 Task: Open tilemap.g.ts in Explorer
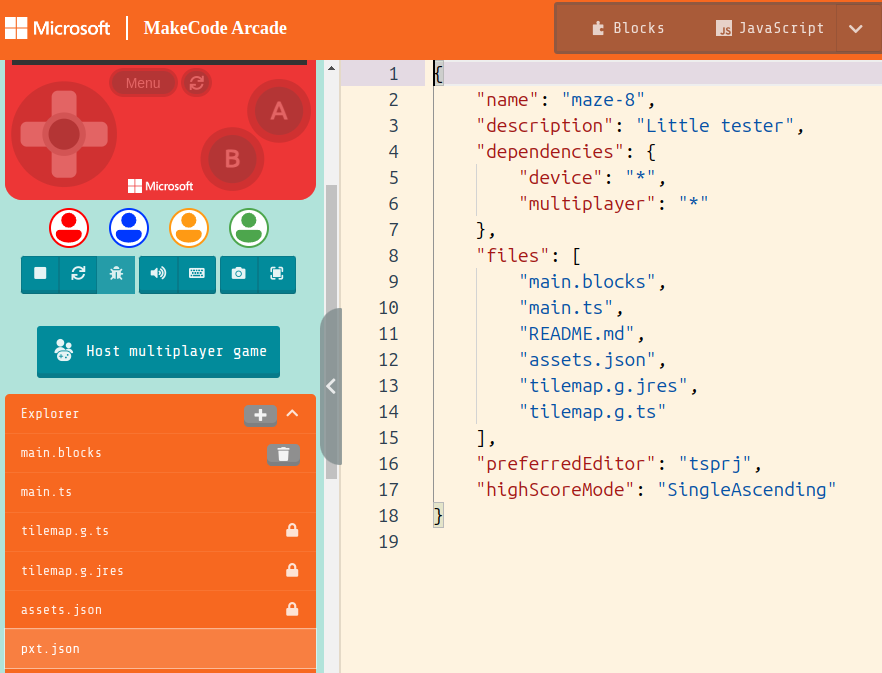(160, 531)
